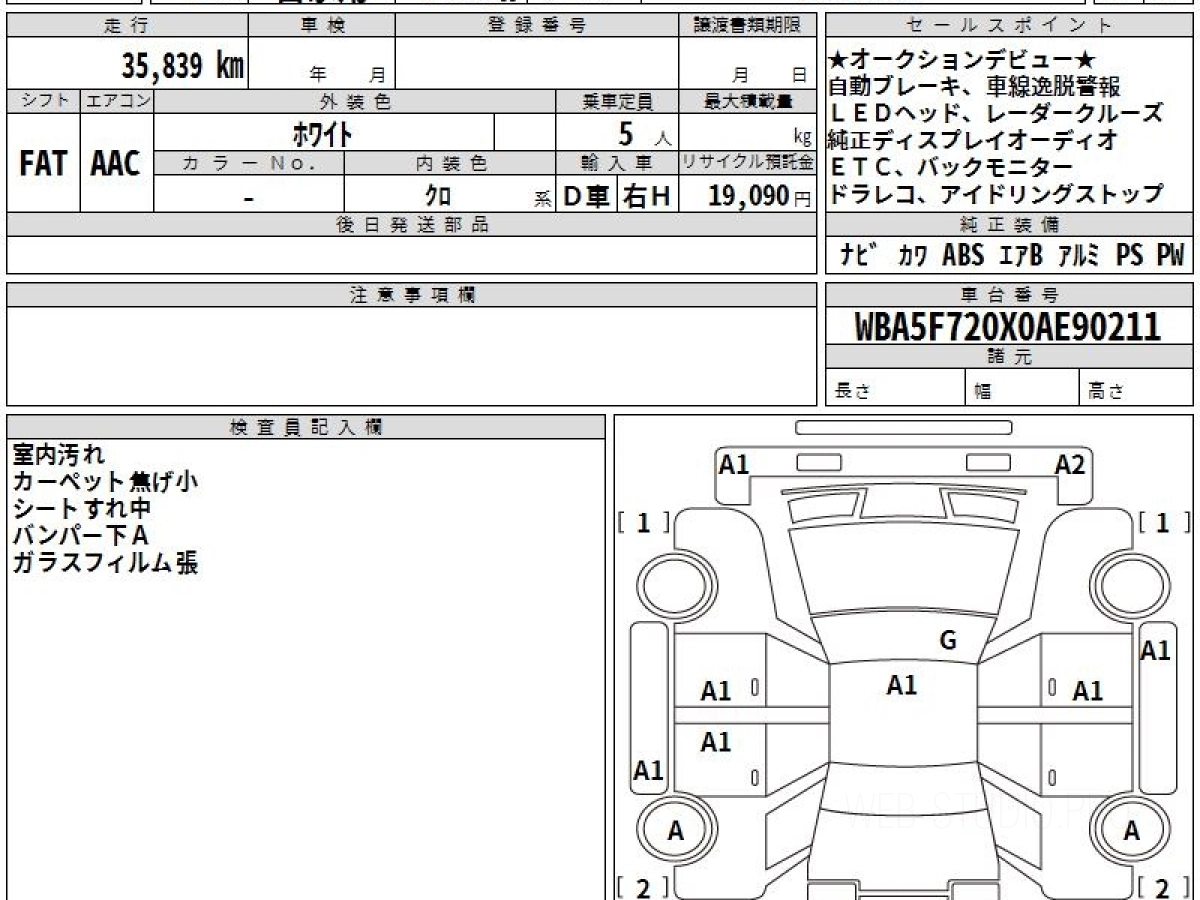
Task: Select the 検査員記入欄 section header
Action: coord(306,427)
